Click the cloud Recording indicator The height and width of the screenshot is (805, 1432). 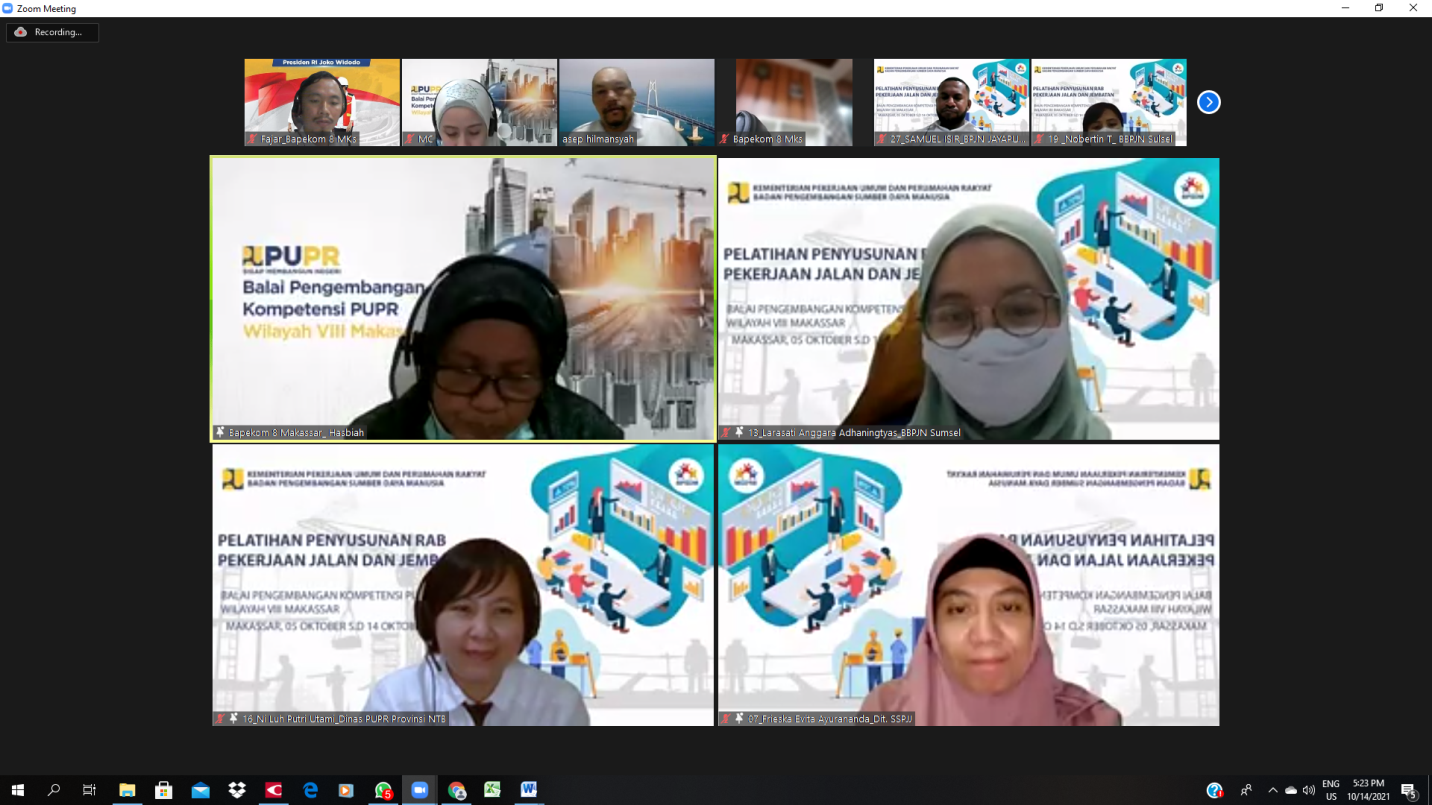52,32
